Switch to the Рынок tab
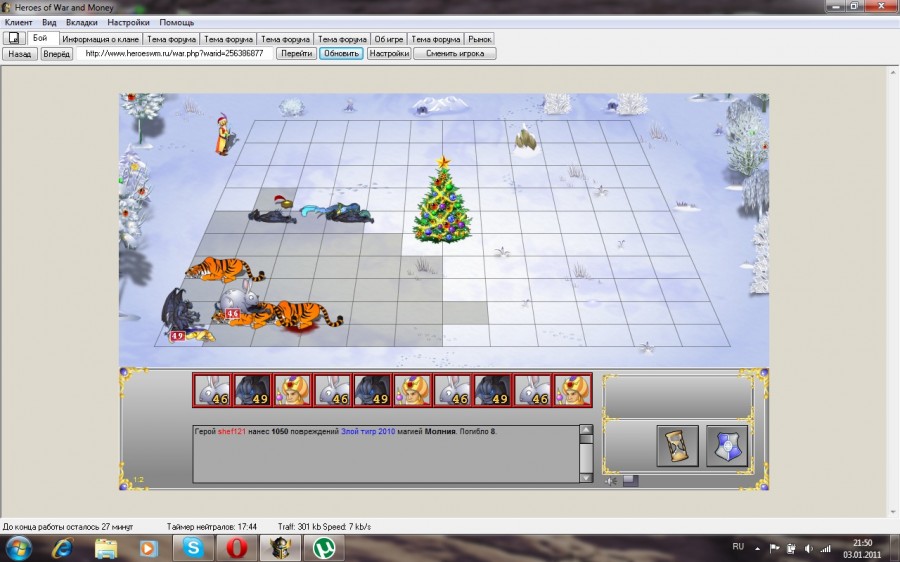900x562 pixels. [479, 39]
